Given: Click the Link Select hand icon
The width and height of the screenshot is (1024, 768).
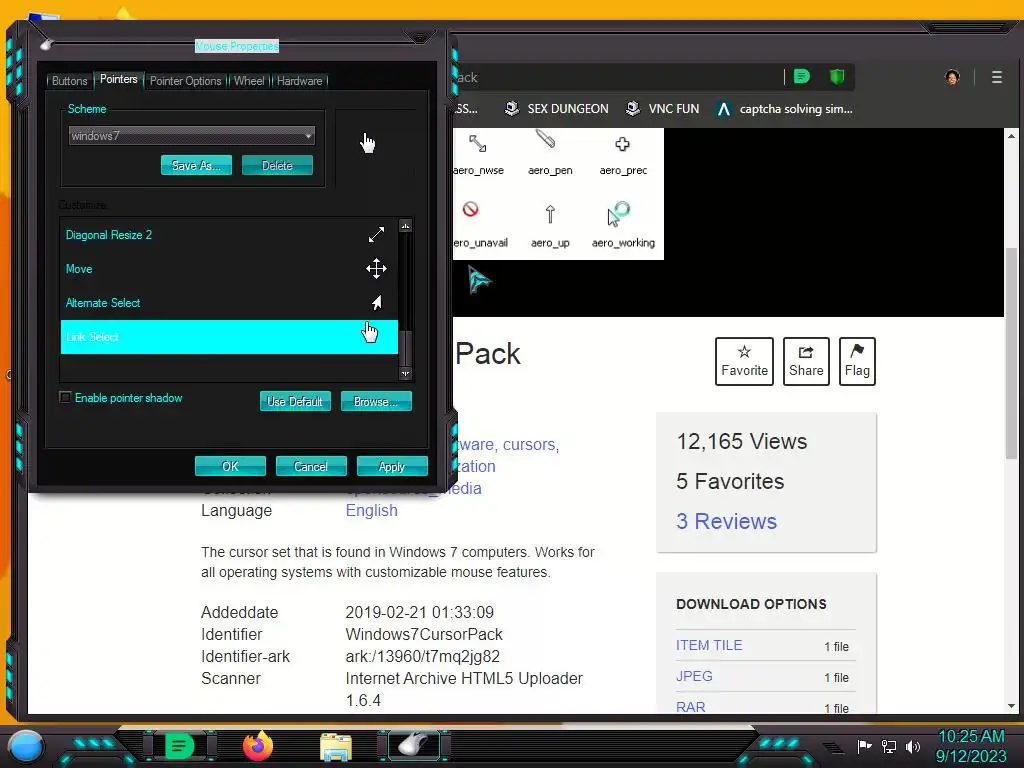Looking at the screenshot, I should tap(370, 332).
